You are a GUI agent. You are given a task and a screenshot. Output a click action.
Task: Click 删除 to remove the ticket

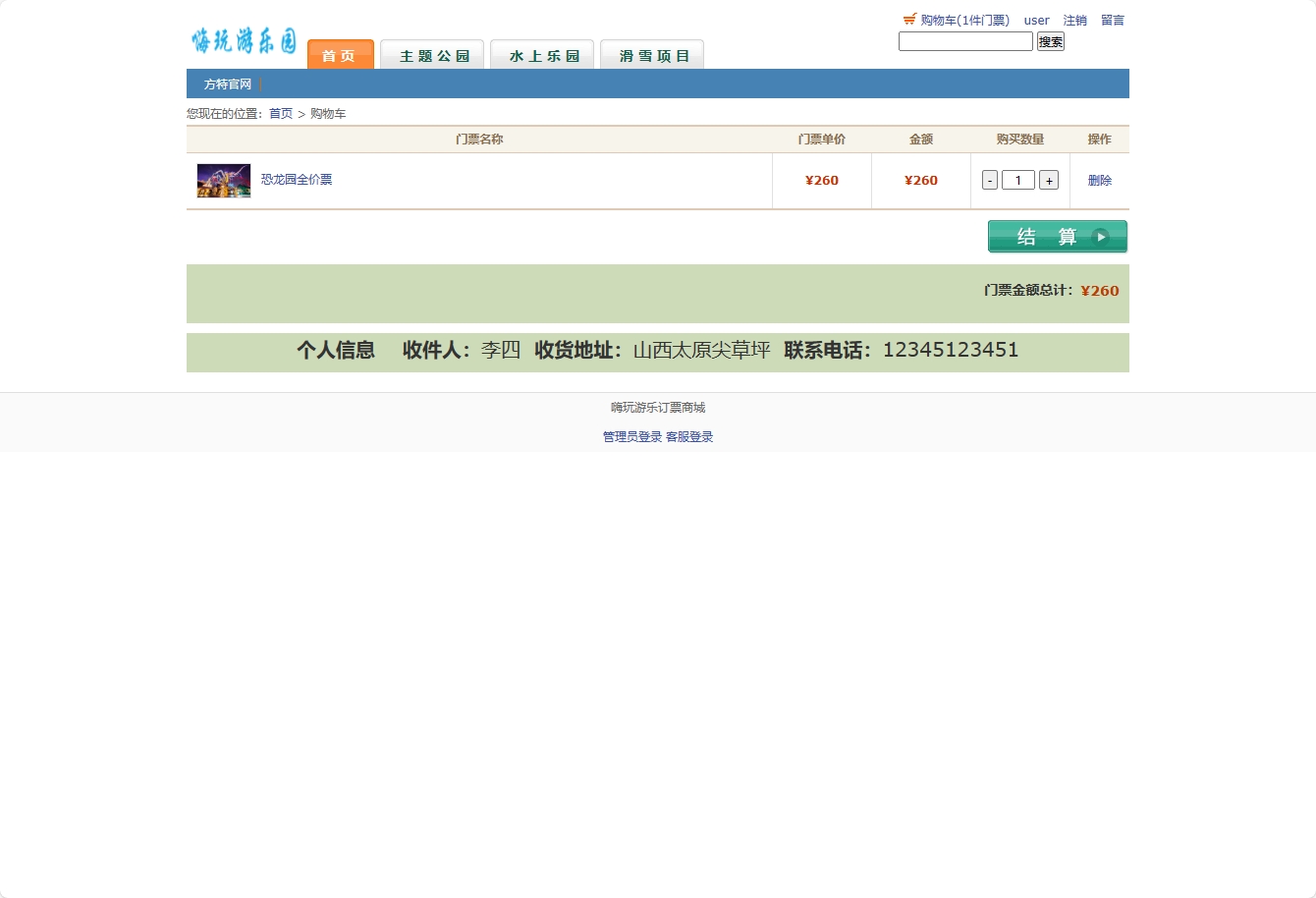[1100, 181]
